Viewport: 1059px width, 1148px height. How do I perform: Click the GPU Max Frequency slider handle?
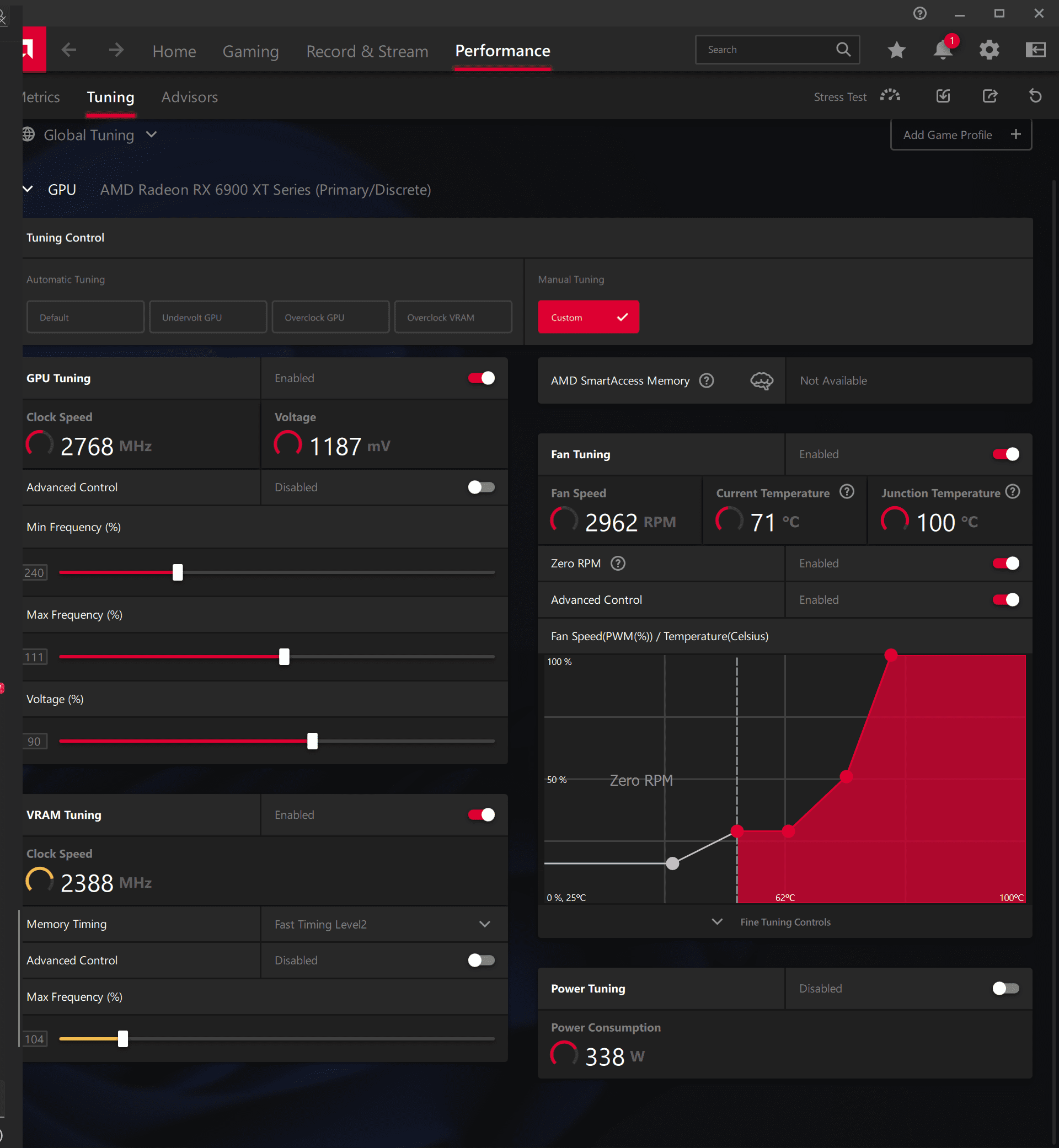284,657
